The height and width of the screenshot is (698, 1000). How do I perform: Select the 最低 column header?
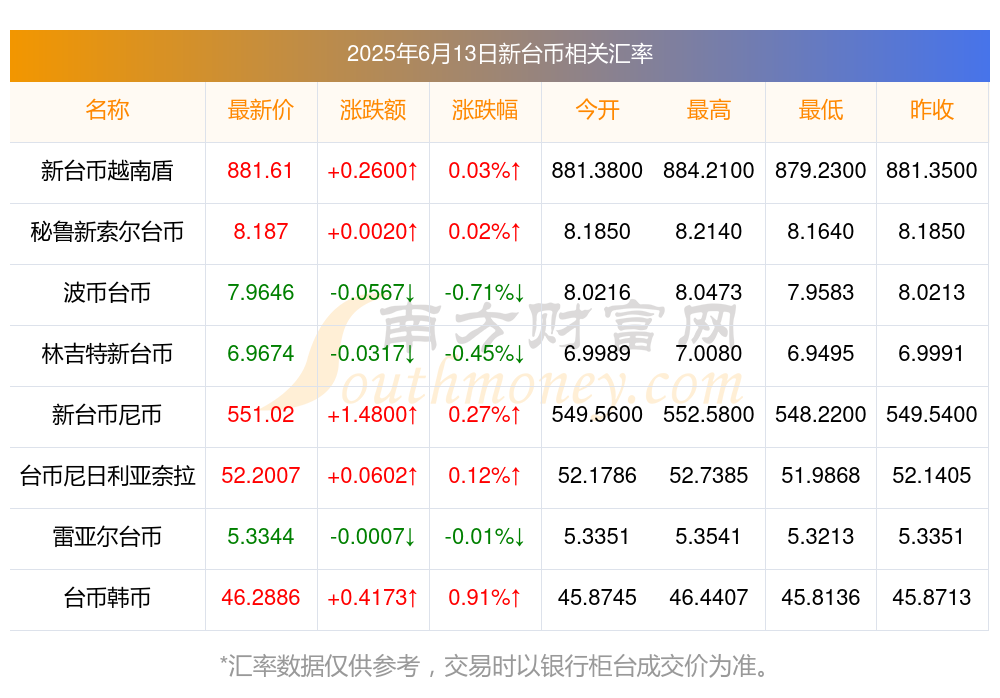[x=820, y=110]
